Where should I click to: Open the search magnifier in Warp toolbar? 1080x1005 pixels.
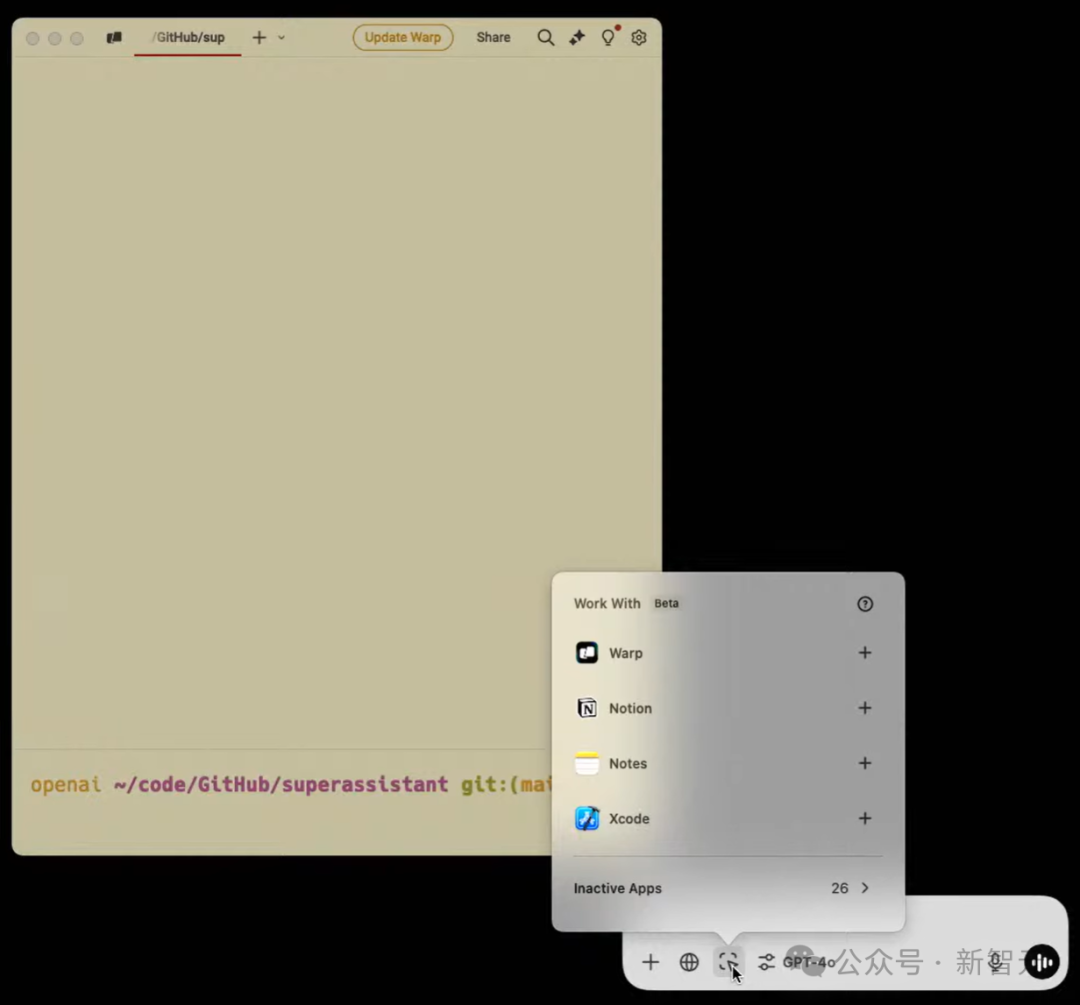coord(546,37)
